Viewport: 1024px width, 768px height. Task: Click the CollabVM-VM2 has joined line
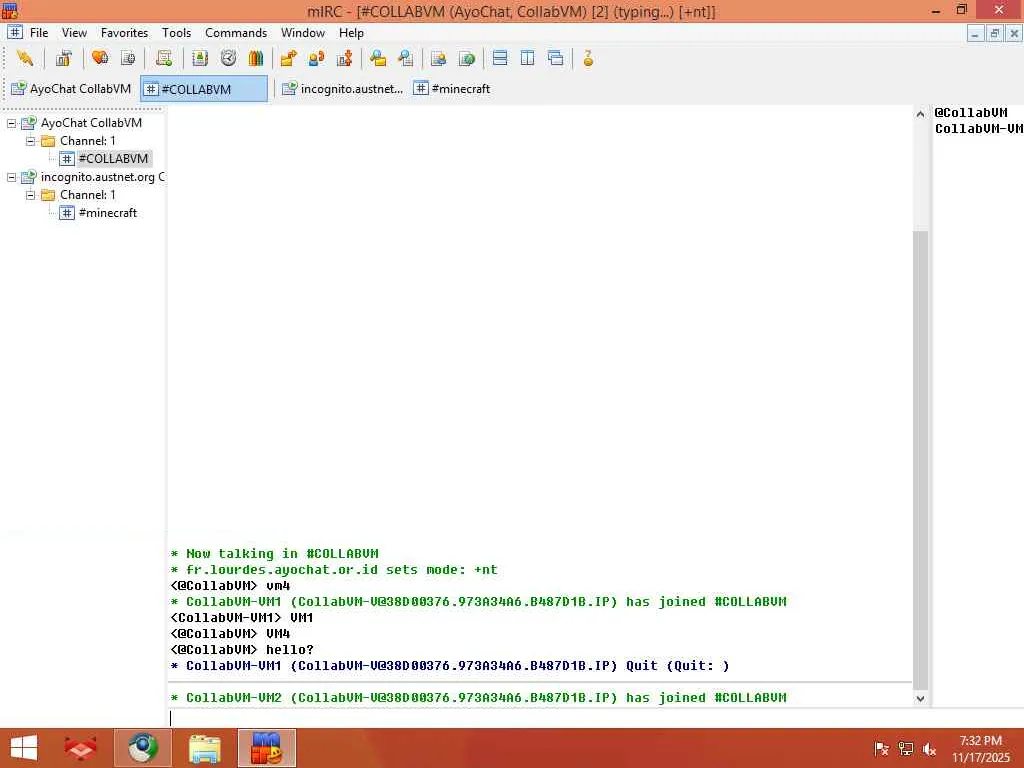coord(478,697)
